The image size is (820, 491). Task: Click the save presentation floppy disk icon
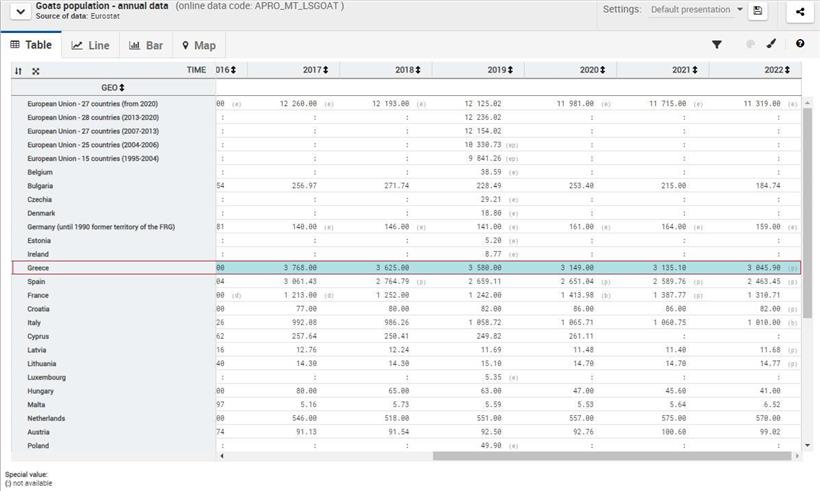click(x=758, y=11)
